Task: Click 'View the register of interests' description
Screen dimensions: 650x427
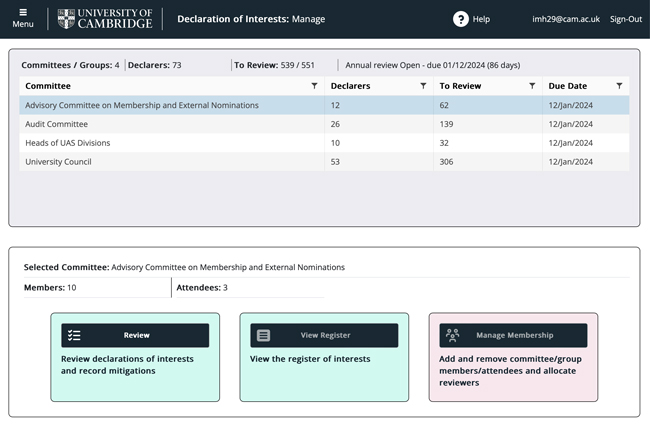Action: [x=310, y=359]
